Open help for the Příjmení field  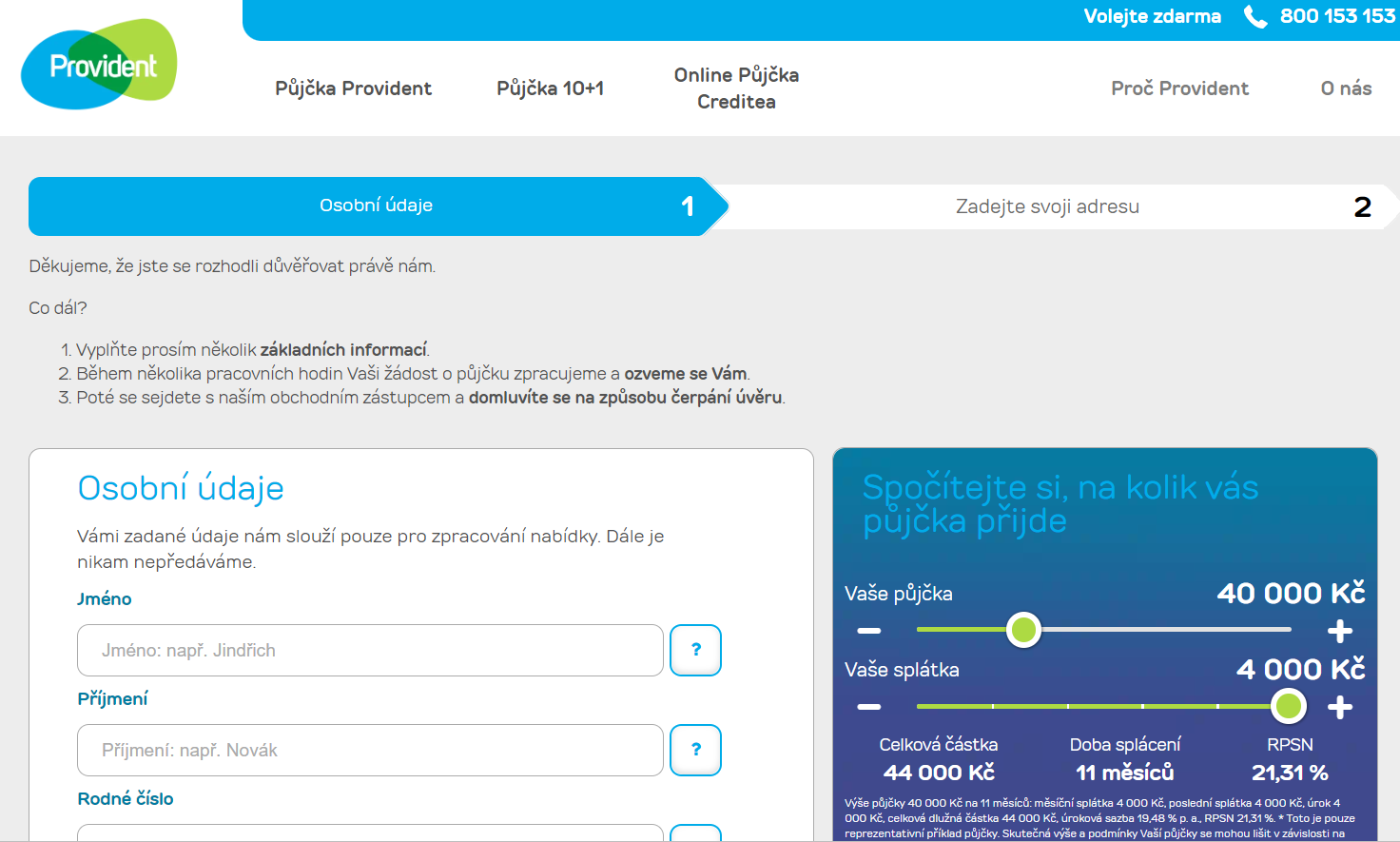point(695,750)
